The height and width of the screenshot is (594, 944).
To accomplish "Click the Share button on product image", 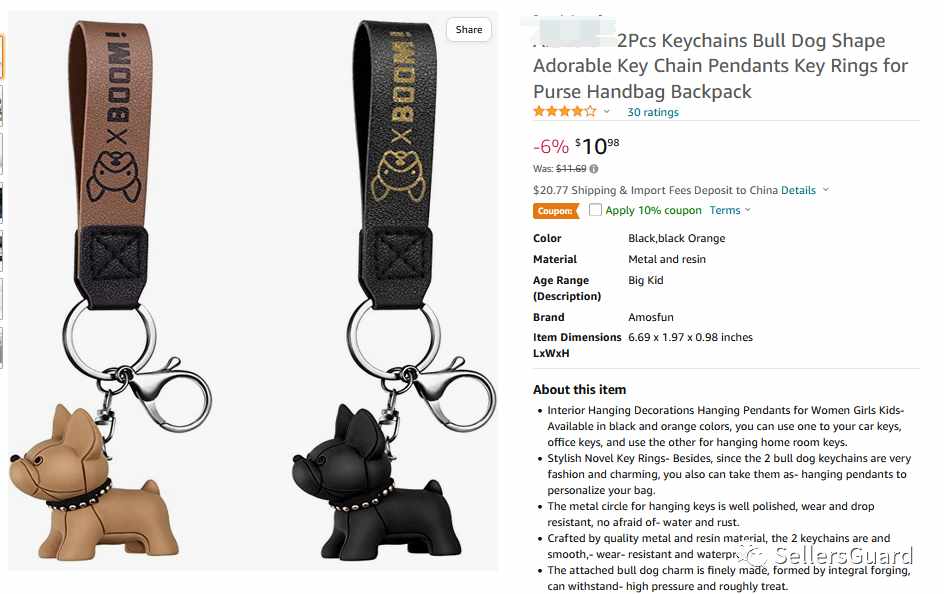I will click(x=468, y=29).
